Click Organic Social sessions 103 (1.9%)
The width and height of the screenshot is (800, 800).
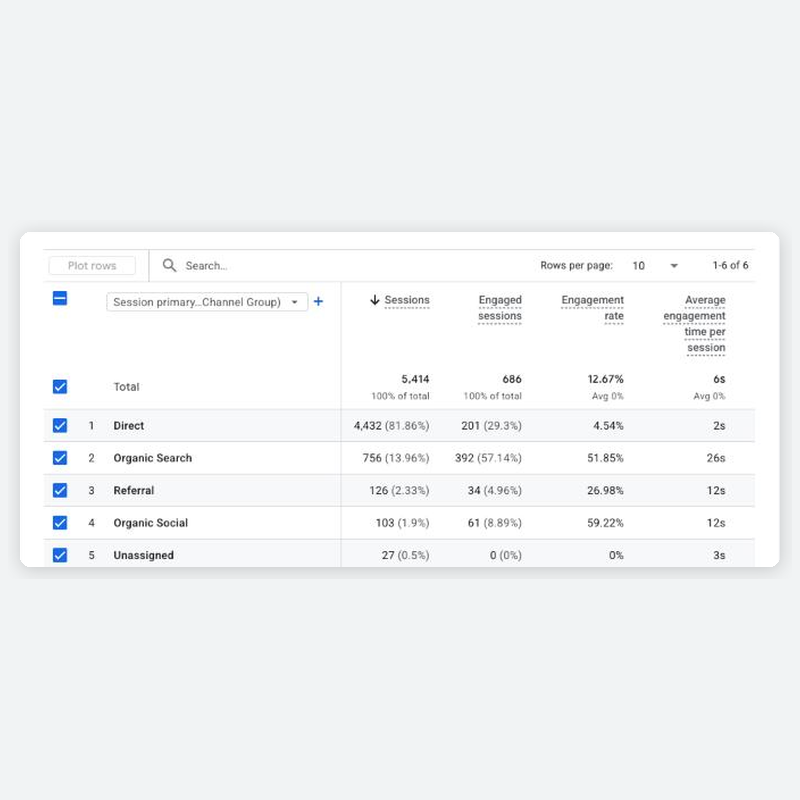pos(403,523)
